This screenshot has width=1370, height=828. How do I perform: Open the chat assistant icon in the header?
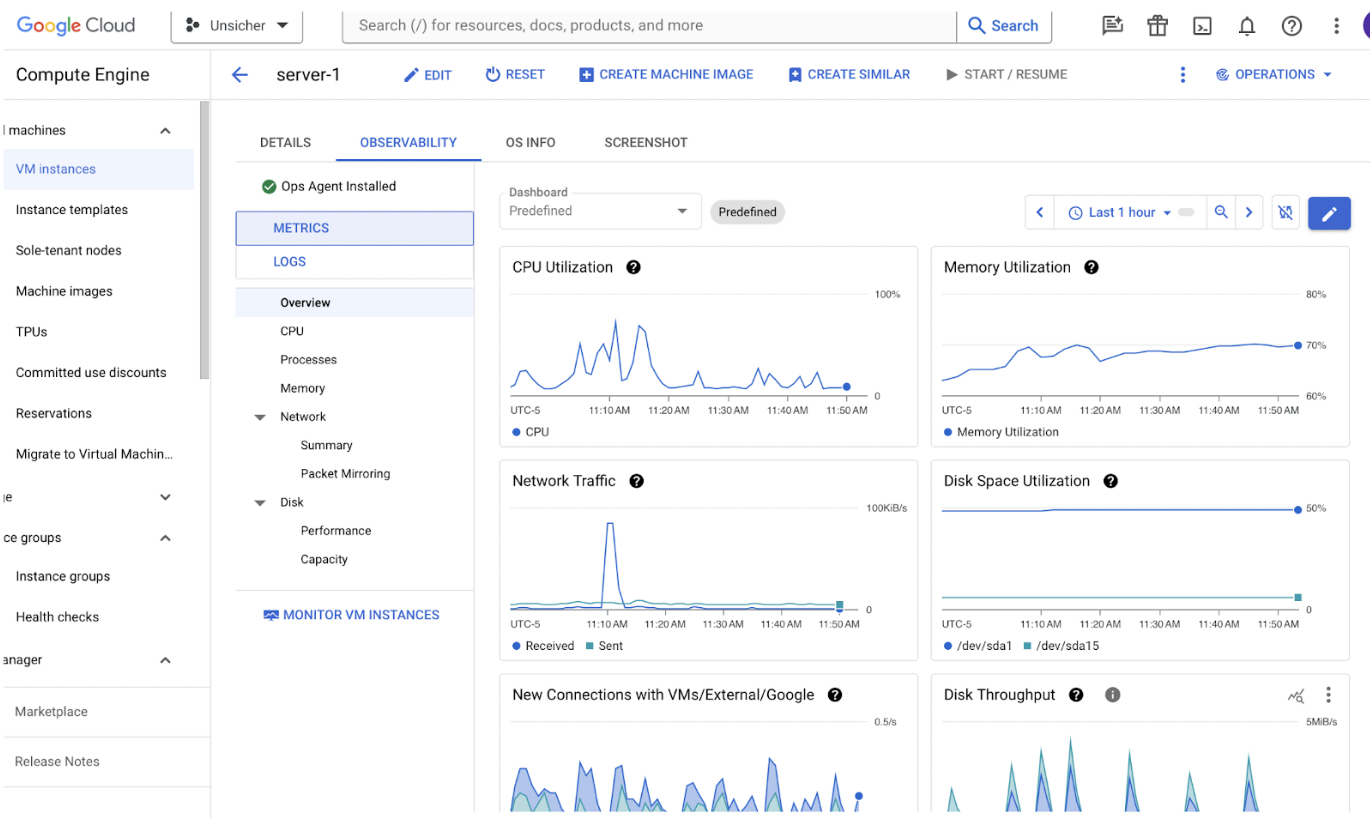click(1112, 26)
